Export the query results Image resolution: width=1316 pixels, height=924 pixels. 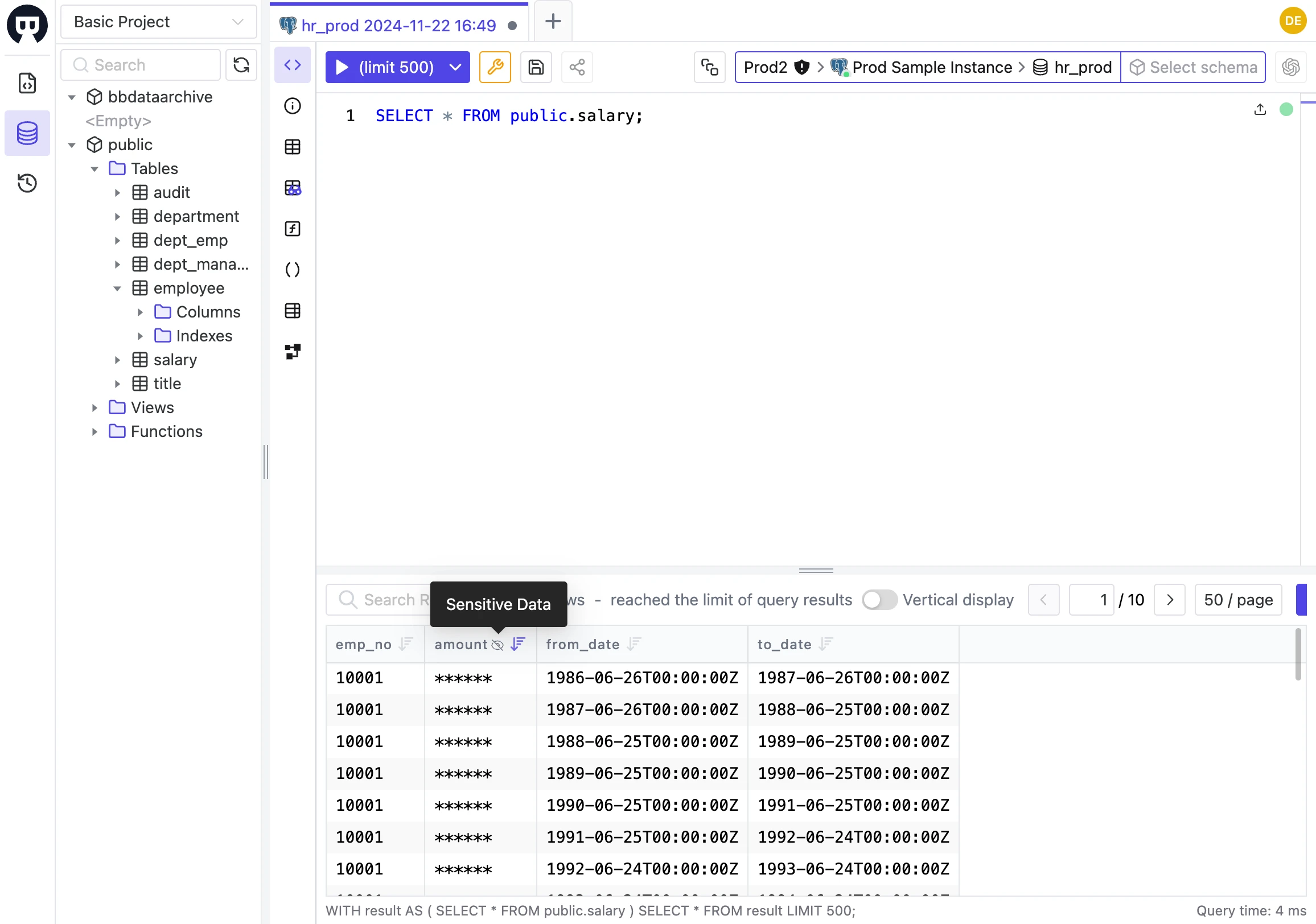[x=1260, y=109]
